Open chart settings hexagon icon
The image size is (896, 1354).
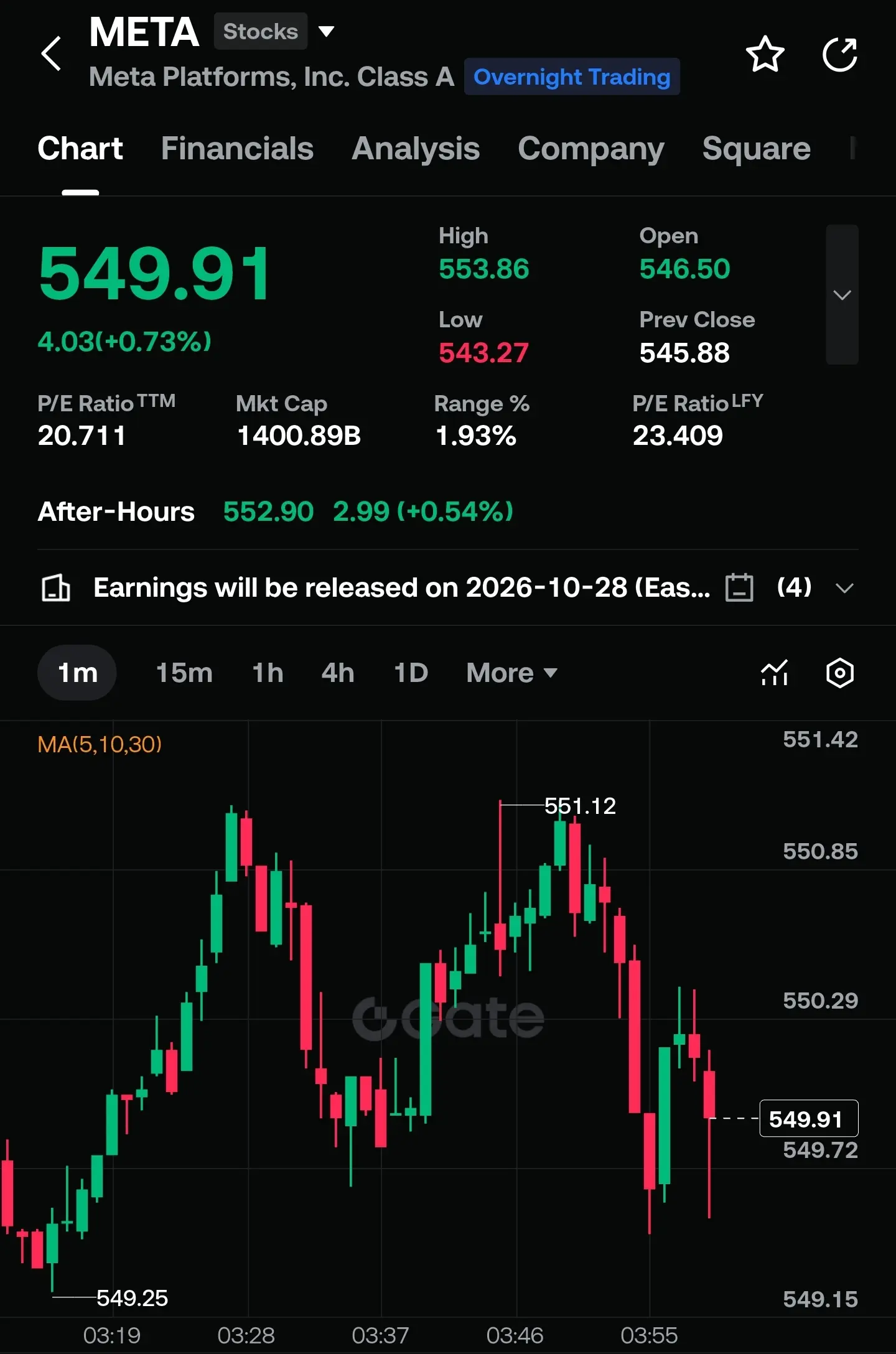pos(840,673)
